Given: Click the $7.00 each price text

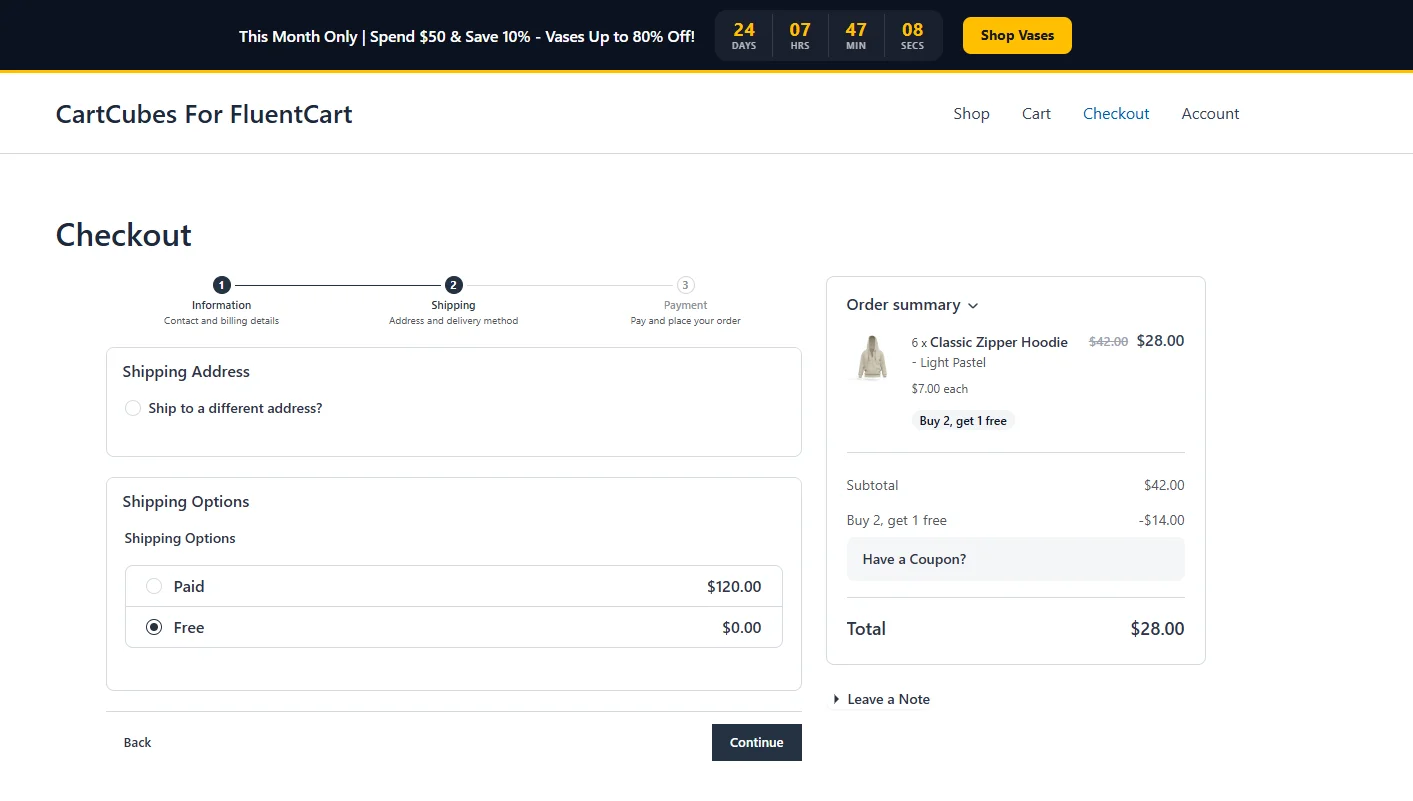Looking at the screenshot, I should (940, 389).
